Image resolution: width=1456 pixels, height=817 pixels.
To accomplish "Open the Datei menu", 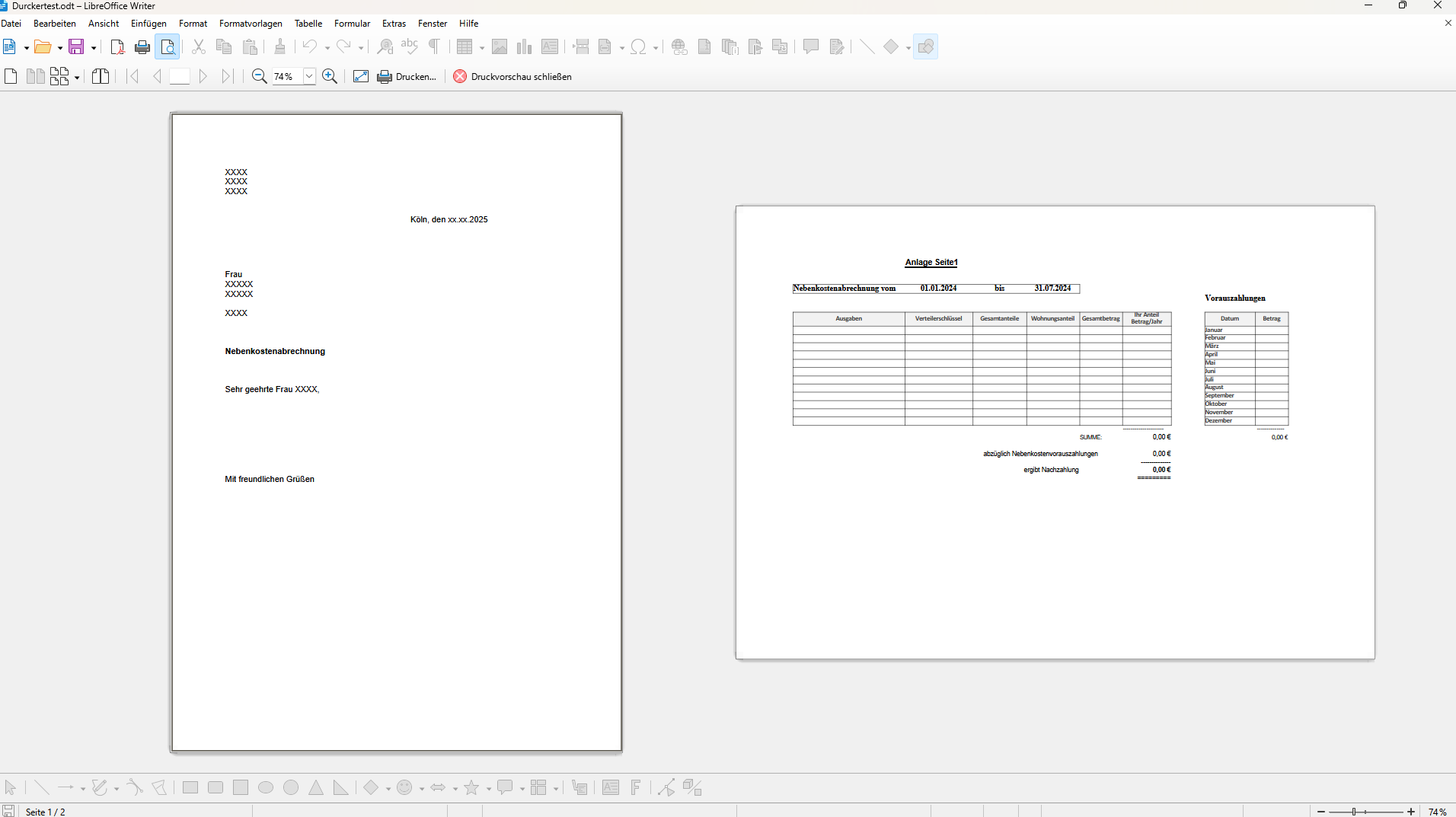I will coord(11,24).
